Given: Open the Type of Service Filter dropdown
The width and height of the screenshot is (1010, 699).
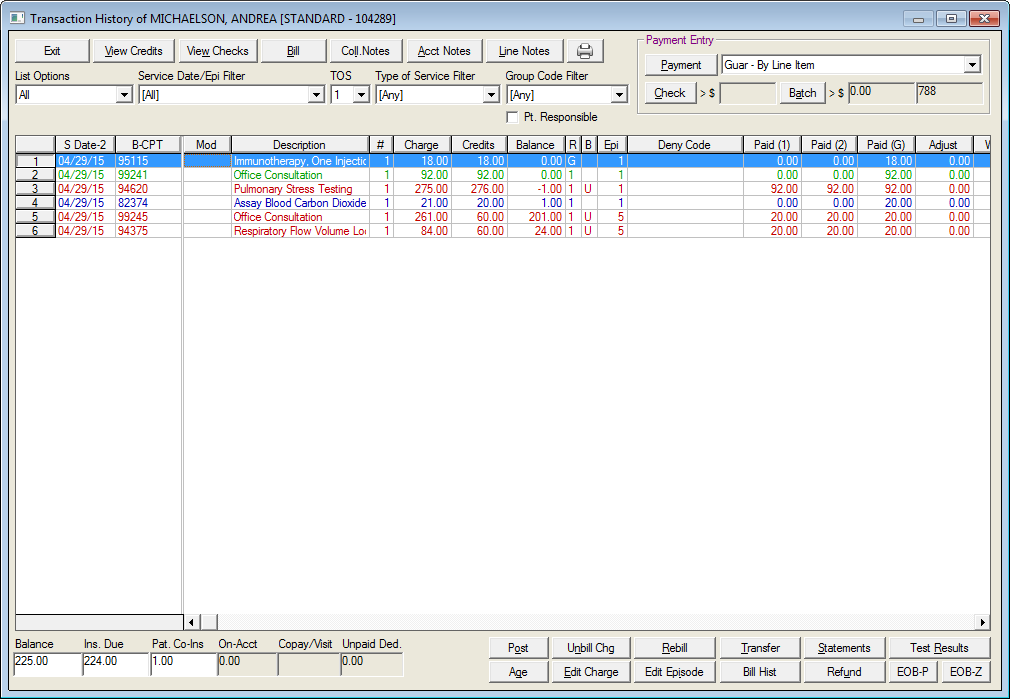Looking at the screenshot, I should (x=490, y=95).
